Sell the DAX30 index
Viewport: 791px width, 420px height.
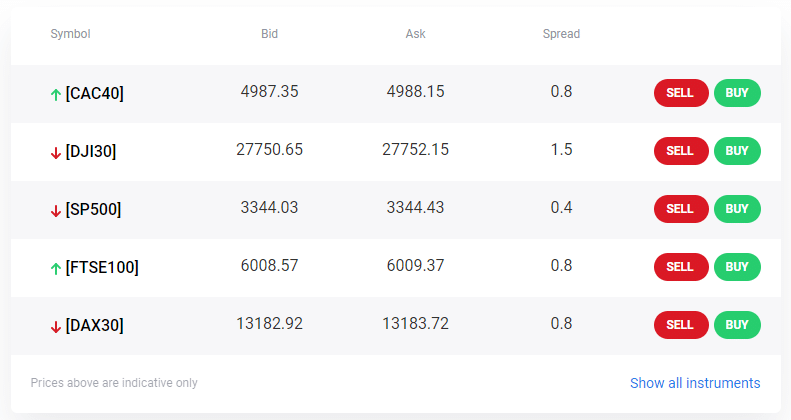pos(681,325)
